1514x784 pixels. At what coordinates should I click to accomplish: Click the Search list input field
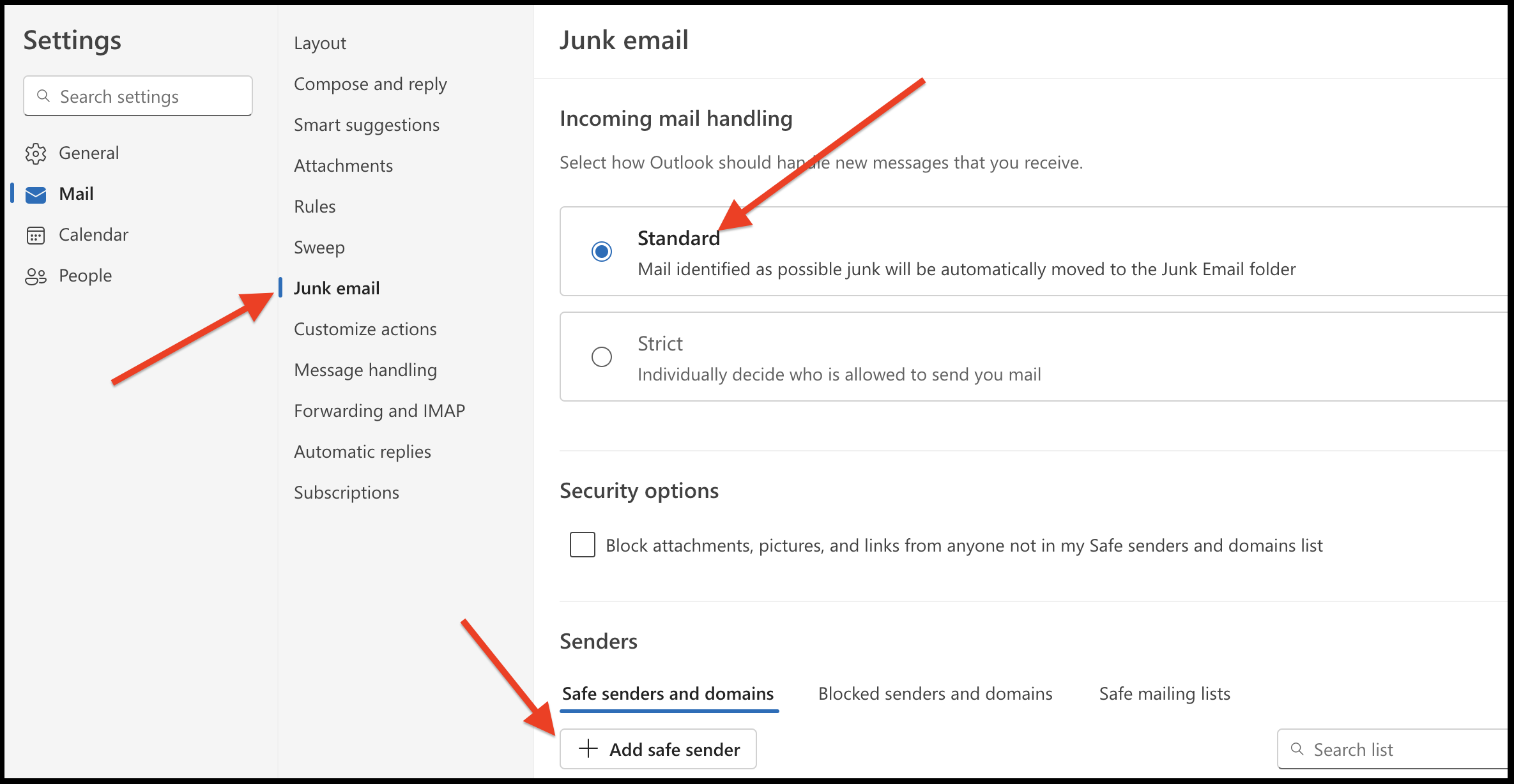(1394, 749)
